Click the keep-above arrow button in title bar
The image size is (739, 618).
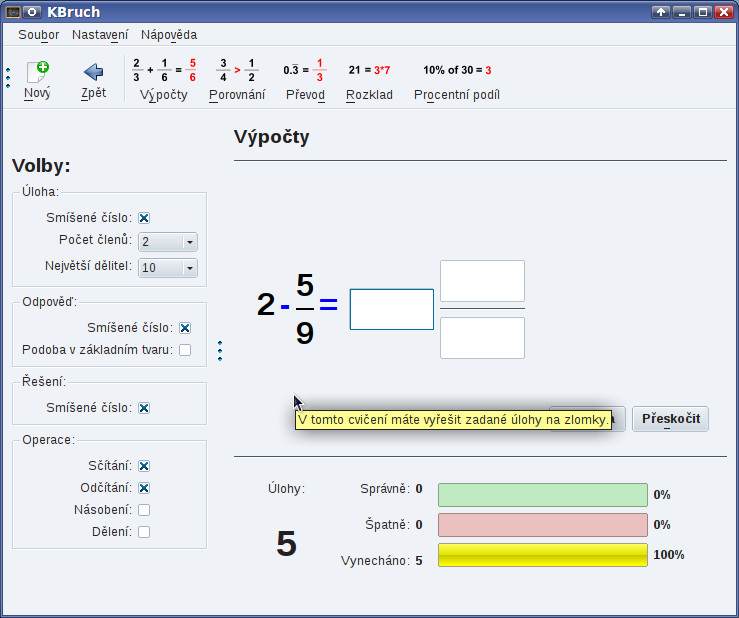[x=661, y=12]
